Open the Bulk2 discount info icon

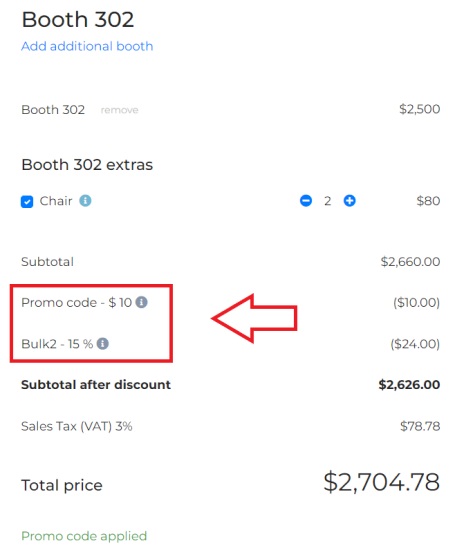103,343
